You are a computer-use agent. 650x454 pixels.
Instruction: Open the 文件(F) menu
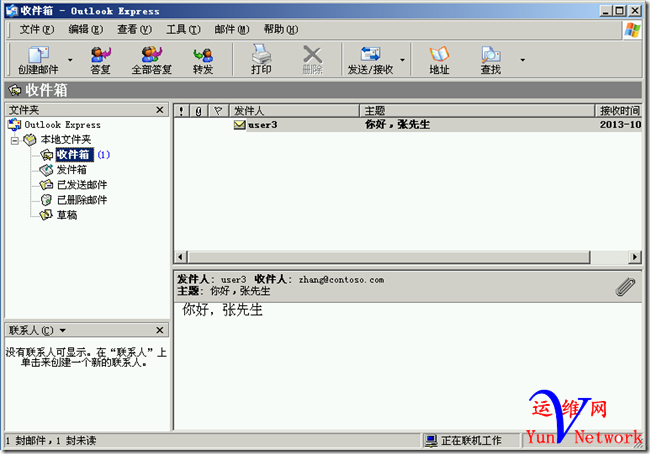pos(37,29)
